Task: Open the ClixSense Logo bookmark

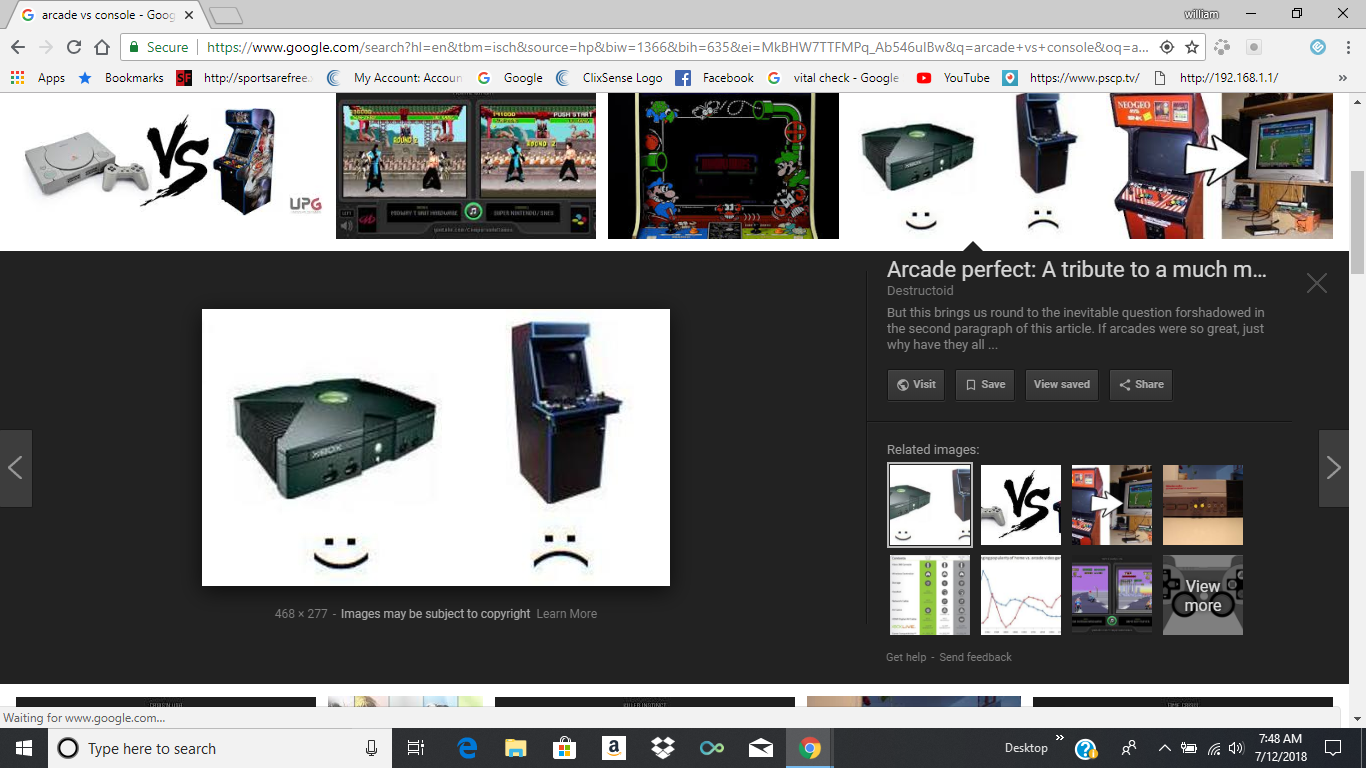Action: click(610, 77)
